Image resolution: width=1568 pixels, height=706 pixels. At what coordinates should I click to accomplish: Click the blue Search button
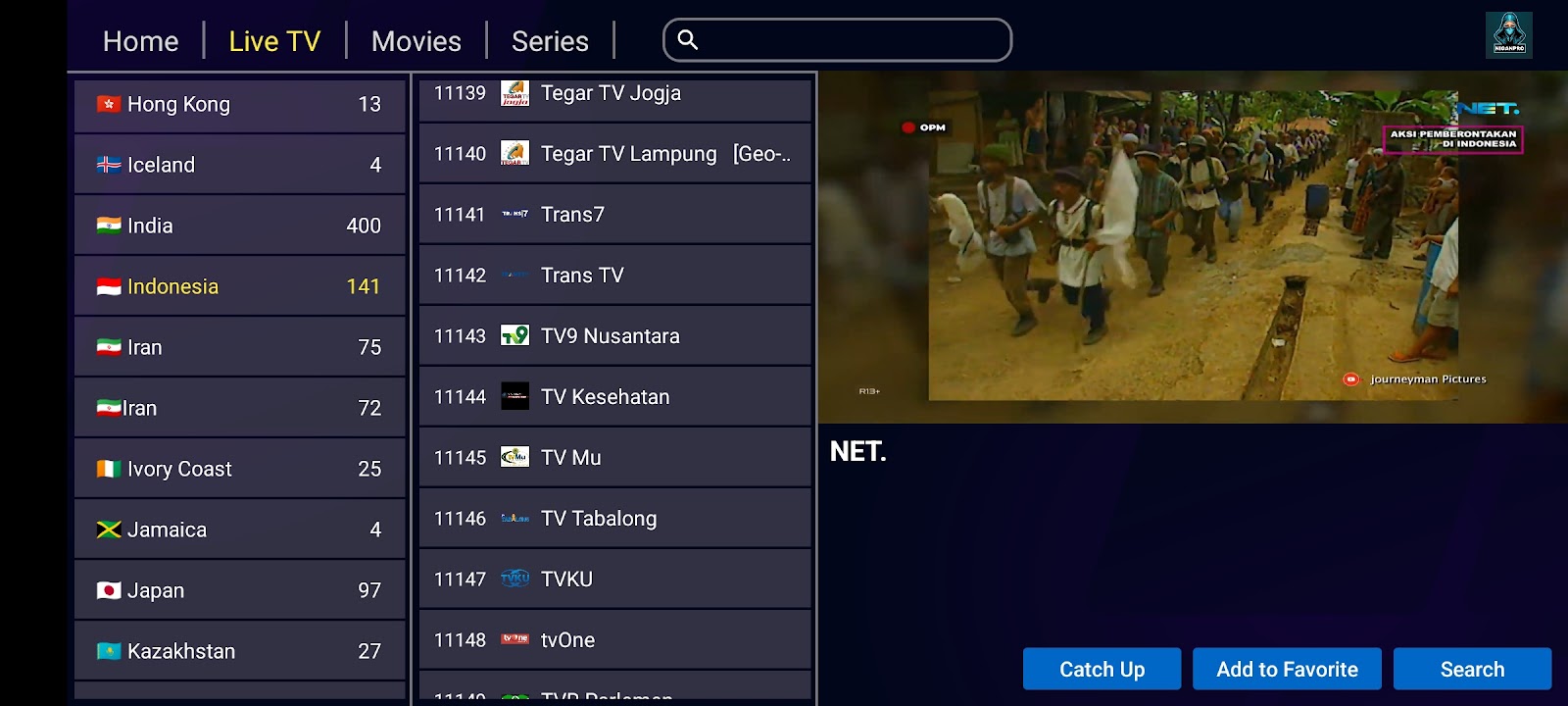pyautogui.click(x=1472, y=669)
